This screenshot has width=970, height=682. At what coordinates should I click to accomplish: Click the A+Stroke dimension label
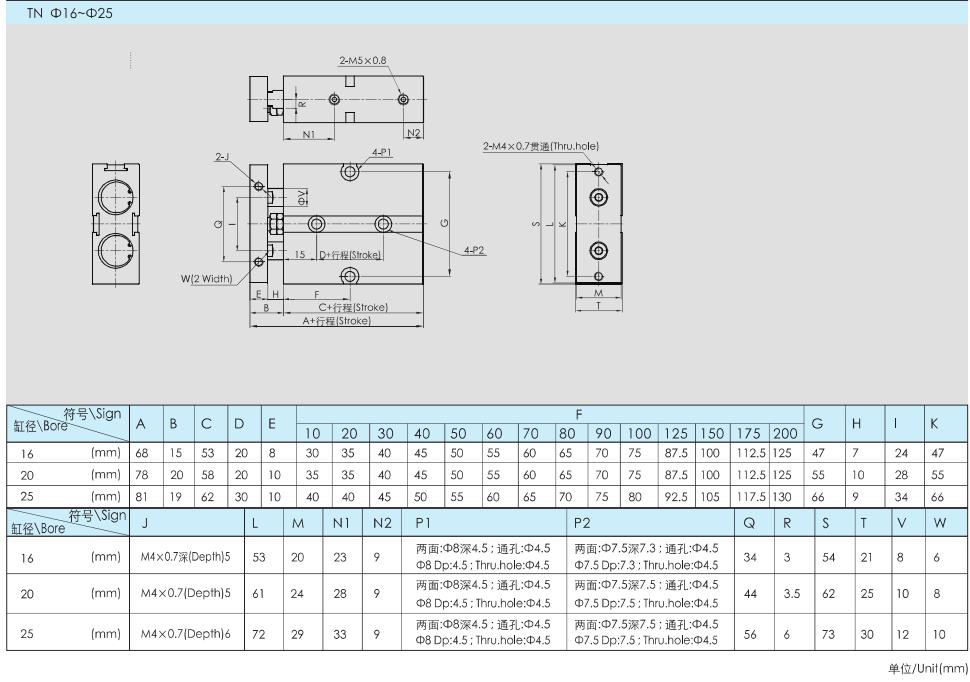point(339,321)
